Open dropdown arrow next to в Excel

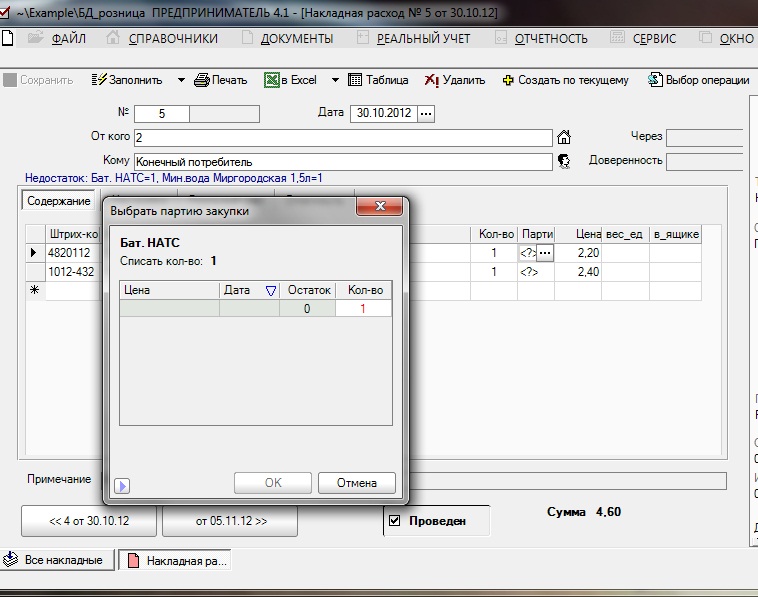[x=335, y=80]
